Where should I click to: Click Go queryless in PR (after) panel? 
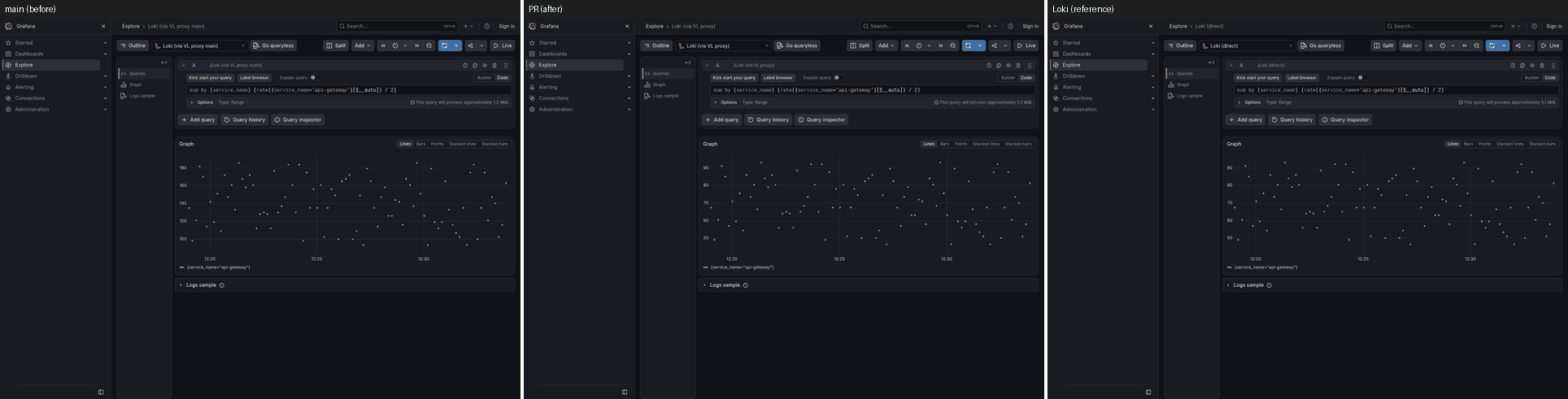click(x=797, y=46)
